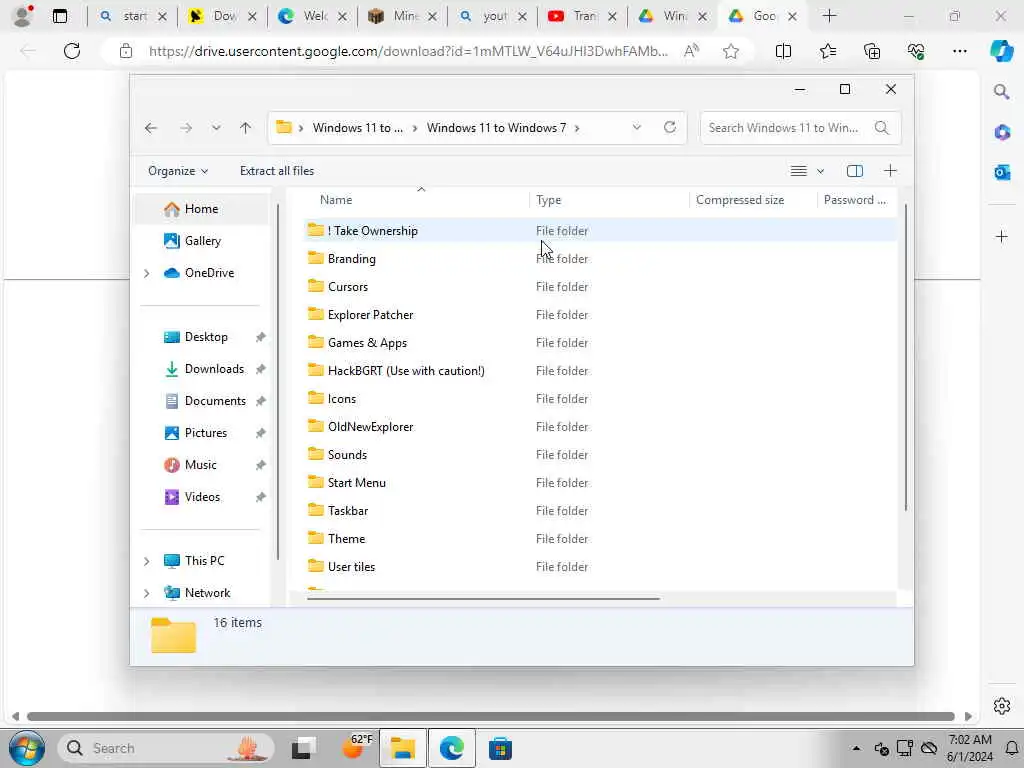Viewport: 1024px width, 768px height.
Task: Open Microsoft Store from the taskbar
Action: (500, 748)
